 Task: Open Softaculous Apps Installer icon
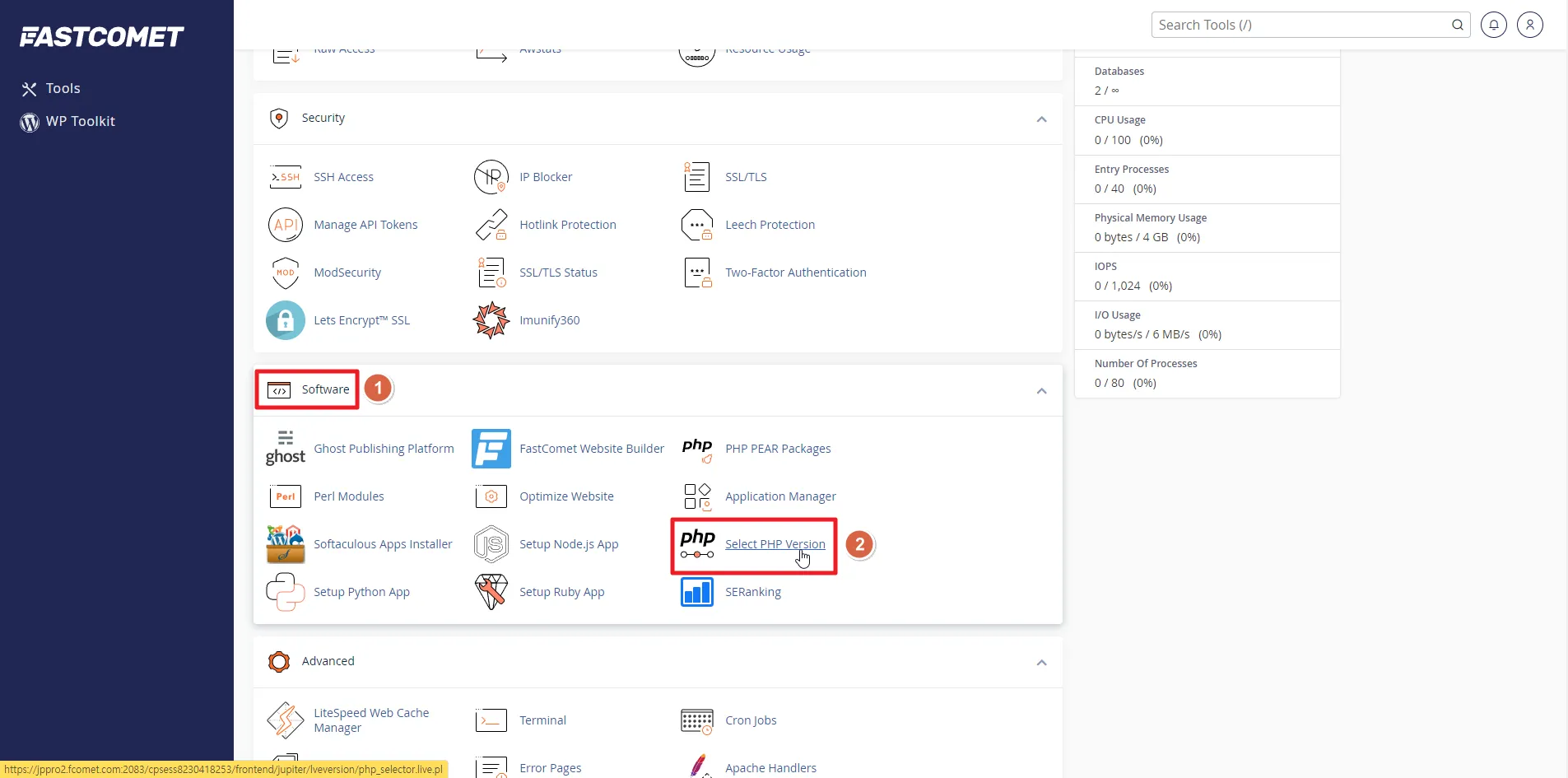(x=286, y=544)
